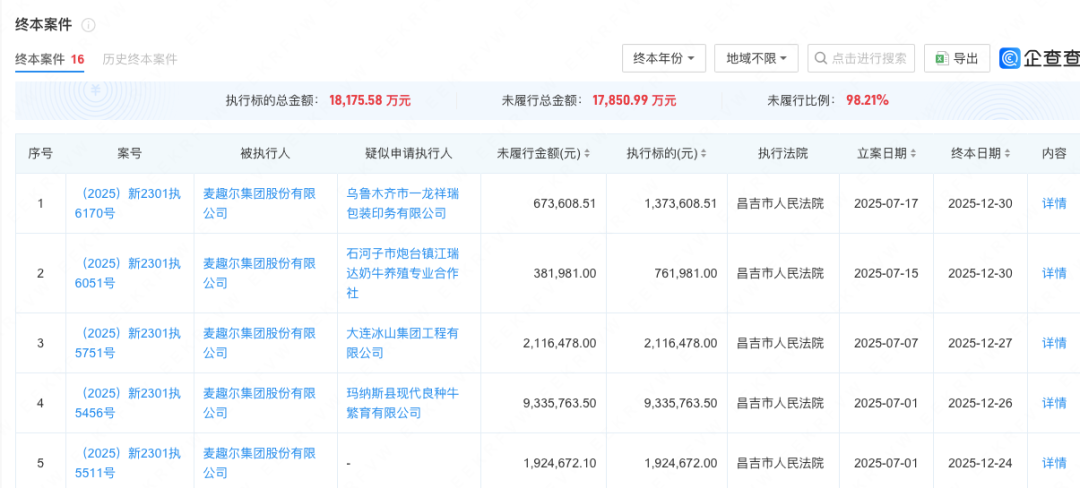
Task: Sort by 执行标的 column arrows
Action: coord(705,154)
